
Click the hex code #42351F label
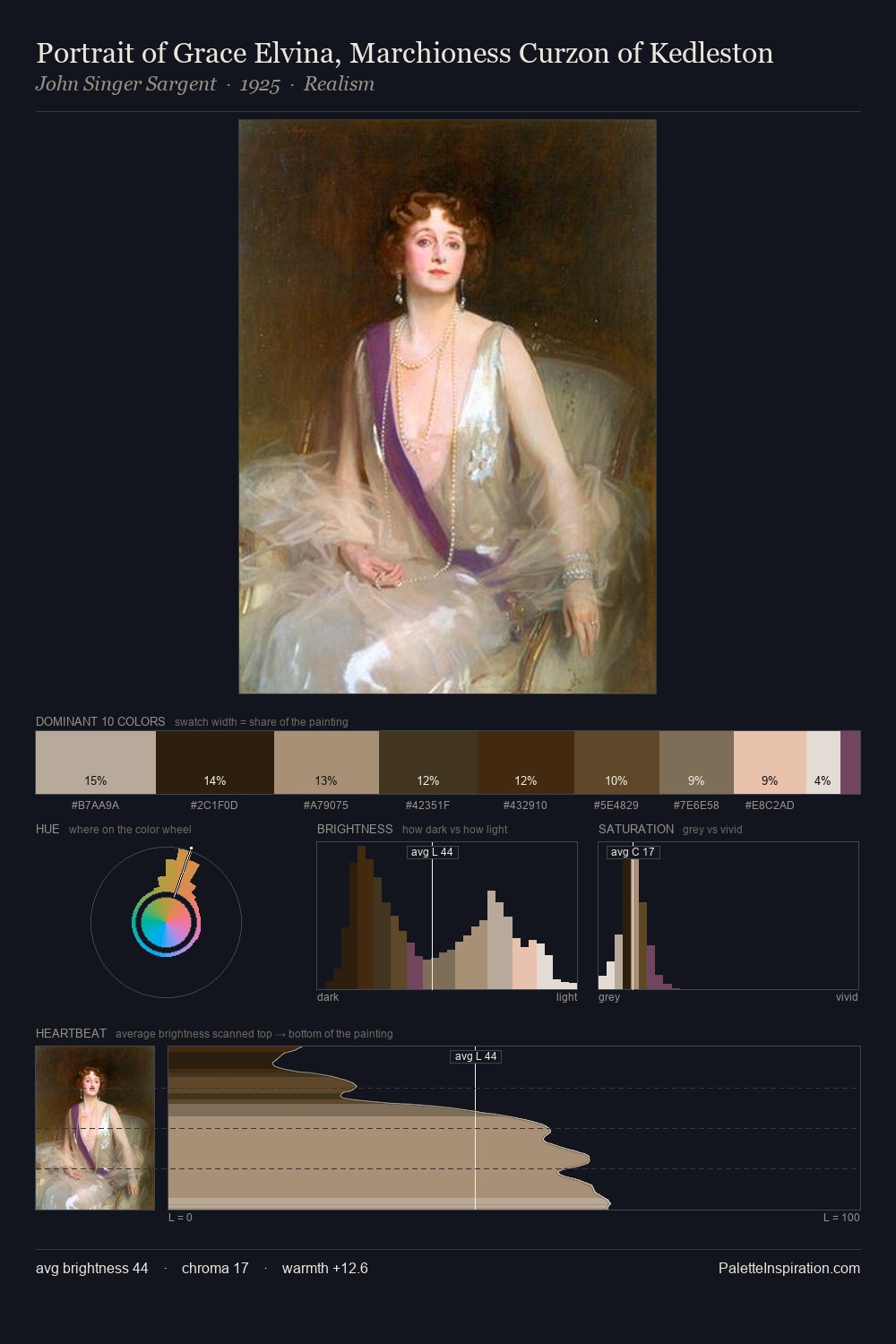tap(427, 806)
